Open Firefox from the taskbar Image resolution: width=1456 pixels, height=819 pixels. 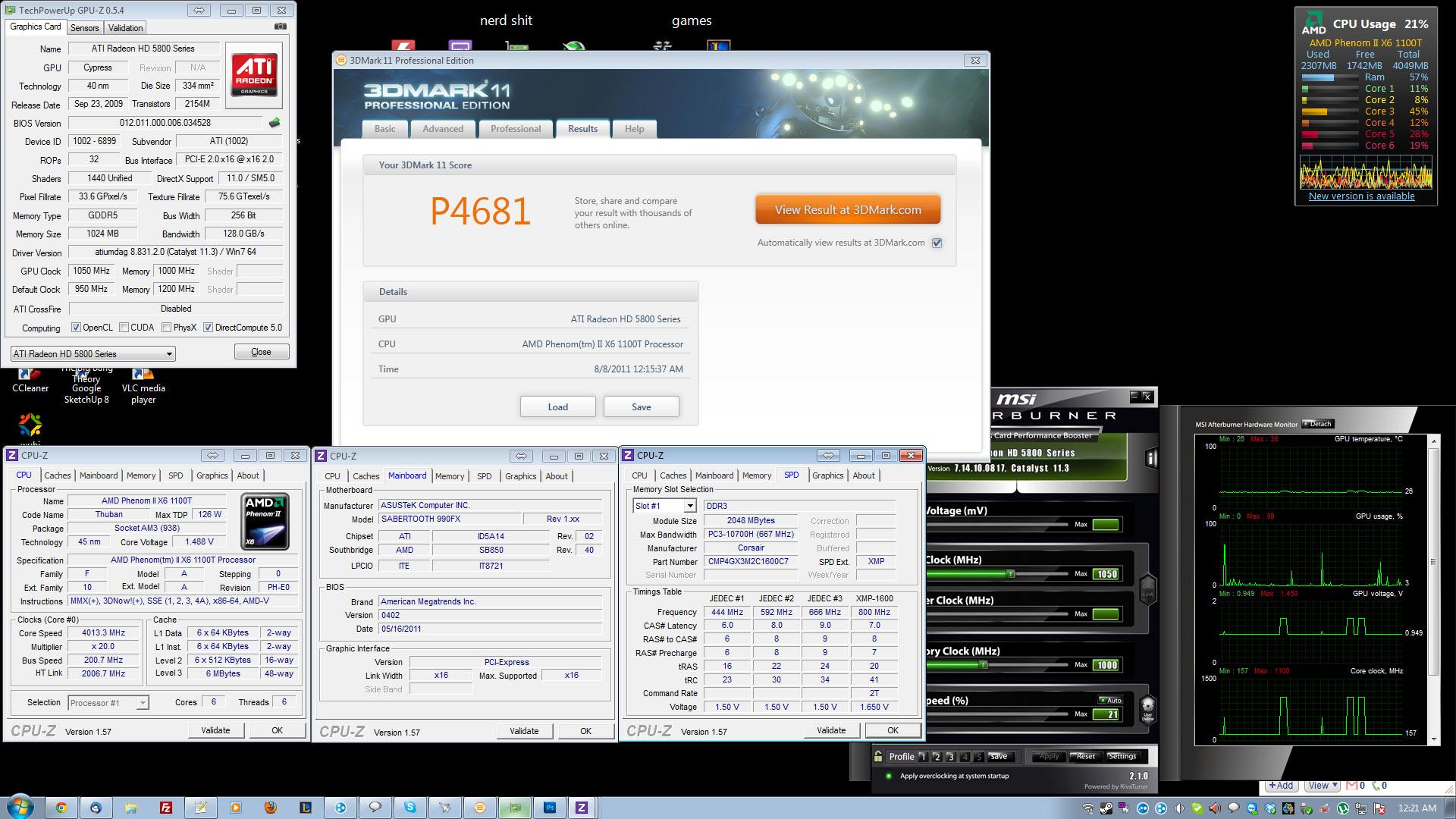click(271, 808)
